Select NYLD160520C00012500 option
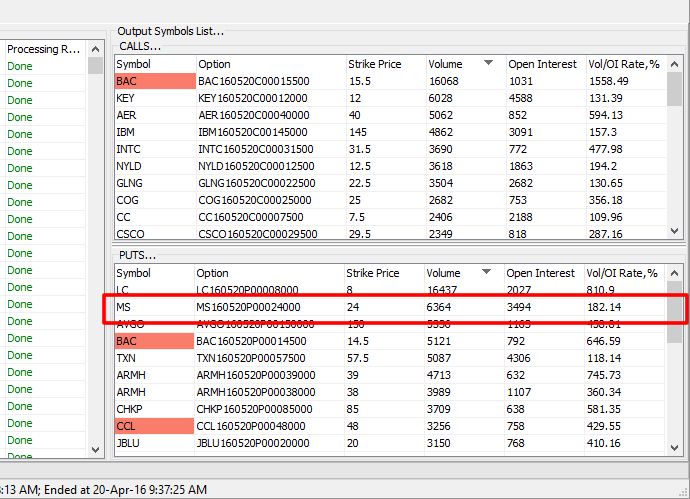 pos(256,166)
